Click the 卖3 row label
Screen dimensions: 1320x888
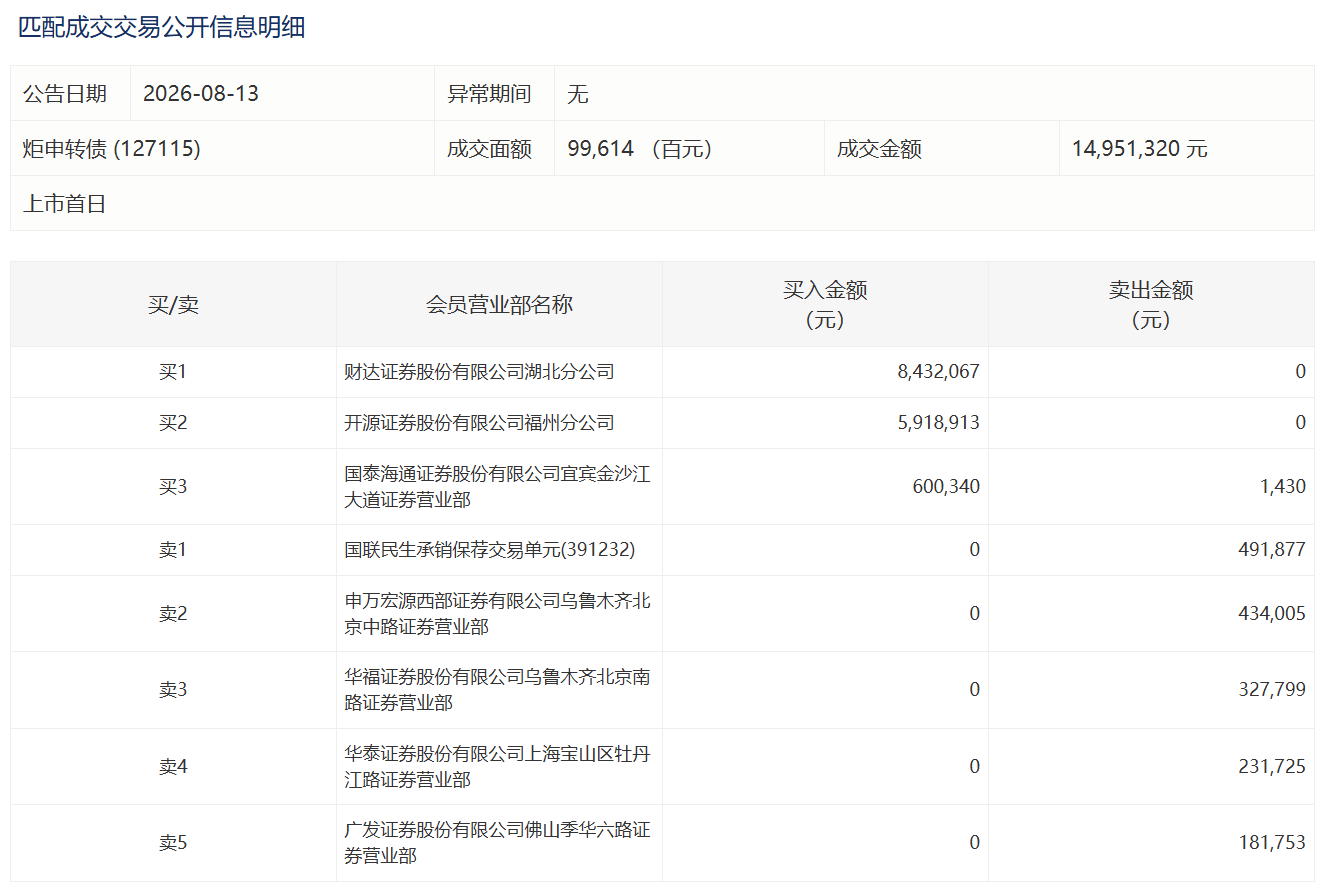pos(173,690)
